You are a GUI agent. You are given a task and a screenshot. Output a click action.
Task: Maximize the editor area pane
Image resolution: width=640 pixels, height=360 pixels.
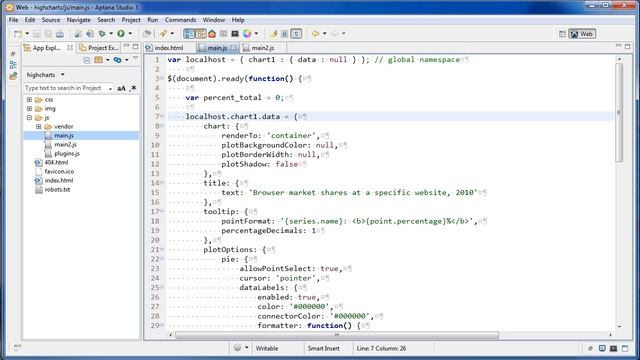tap(628, 47)
